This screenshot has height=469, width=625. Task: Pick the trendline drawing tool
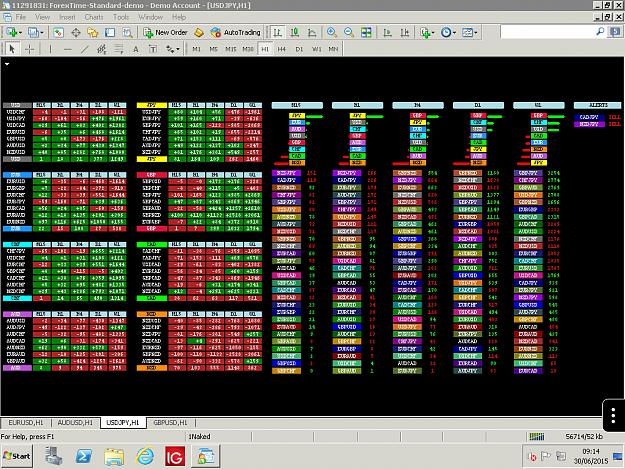coord(85,49)
